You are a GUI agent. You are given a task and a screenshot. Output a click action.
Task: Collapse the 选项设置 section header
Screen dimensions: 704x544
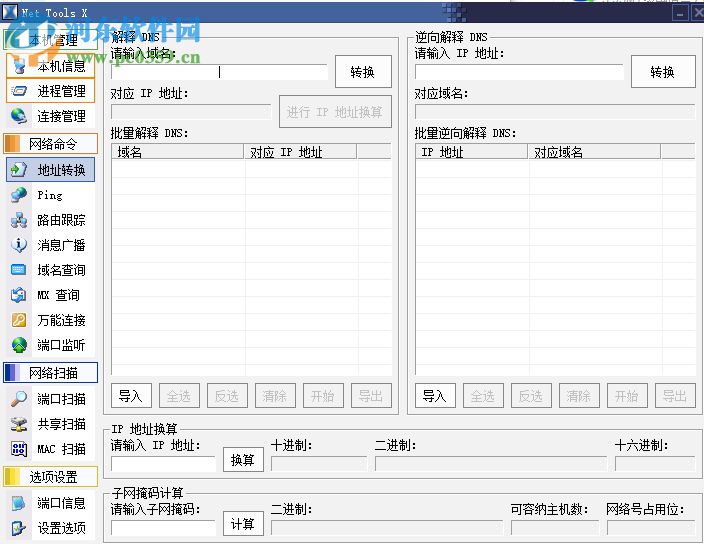click(50, 477)
